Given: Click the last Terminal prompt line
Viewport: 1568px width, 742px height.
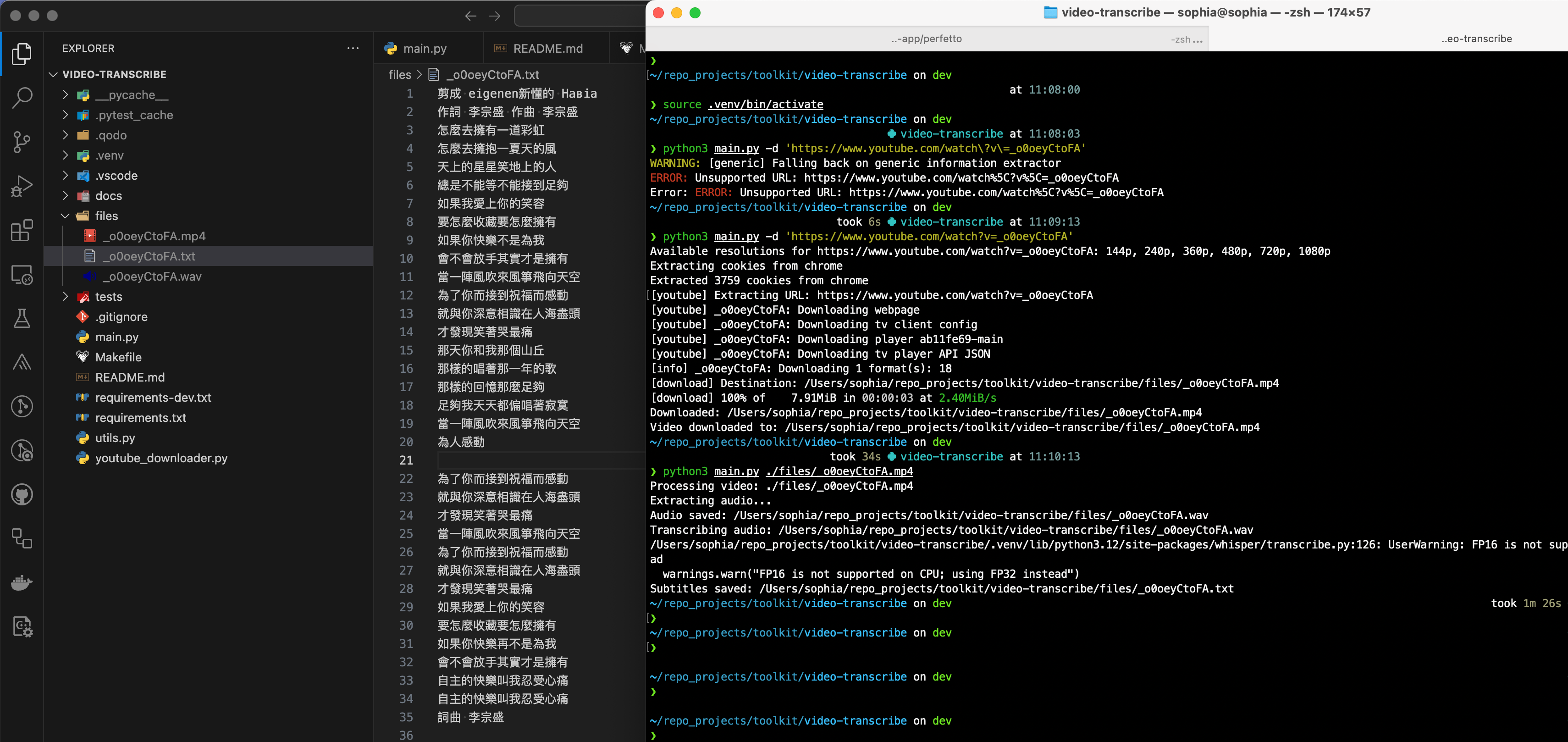Looking at the screenshot, I should tap(653, 735).
